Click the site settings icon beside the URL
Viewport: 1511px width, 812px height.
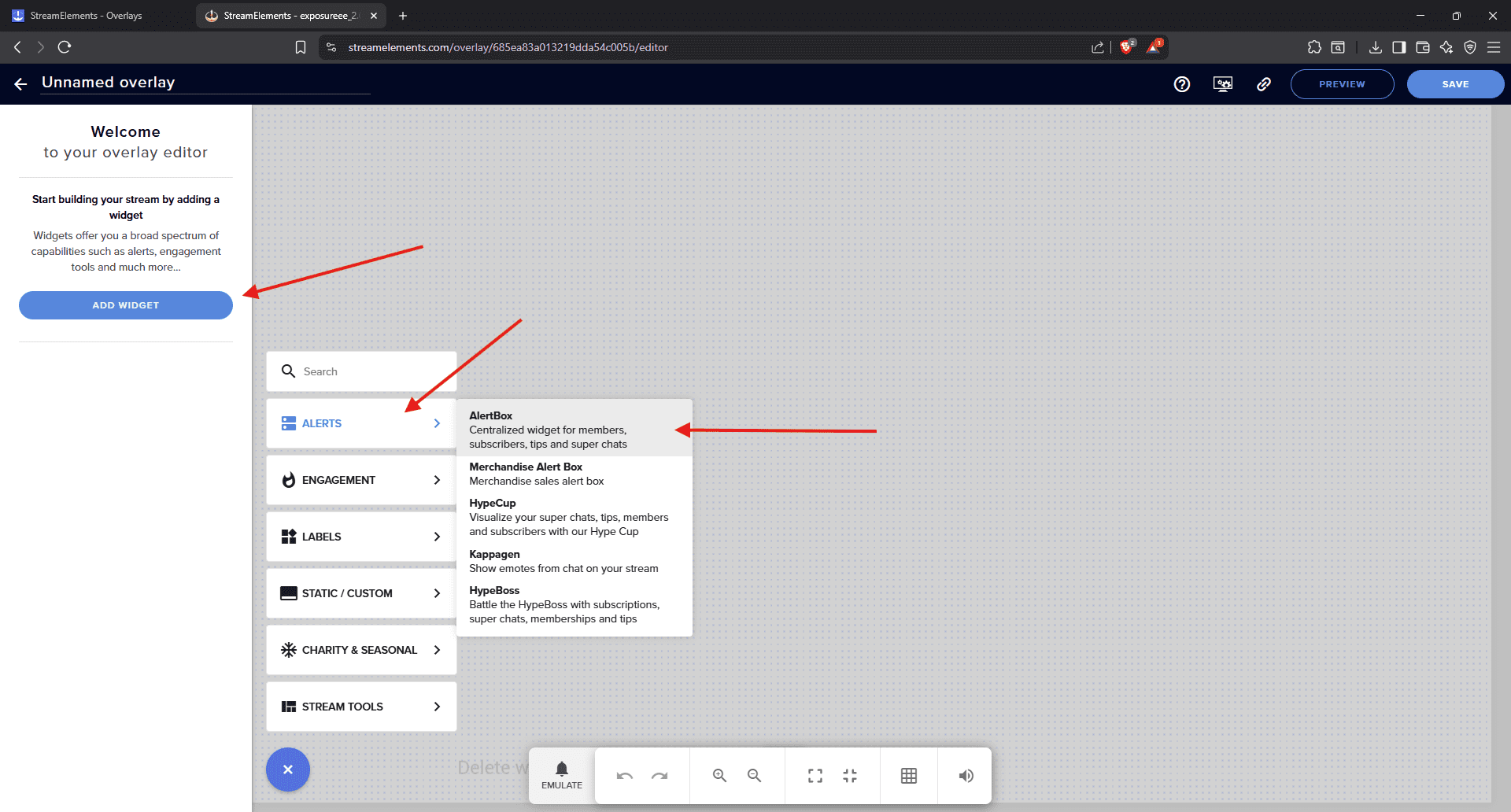point(331,47)
